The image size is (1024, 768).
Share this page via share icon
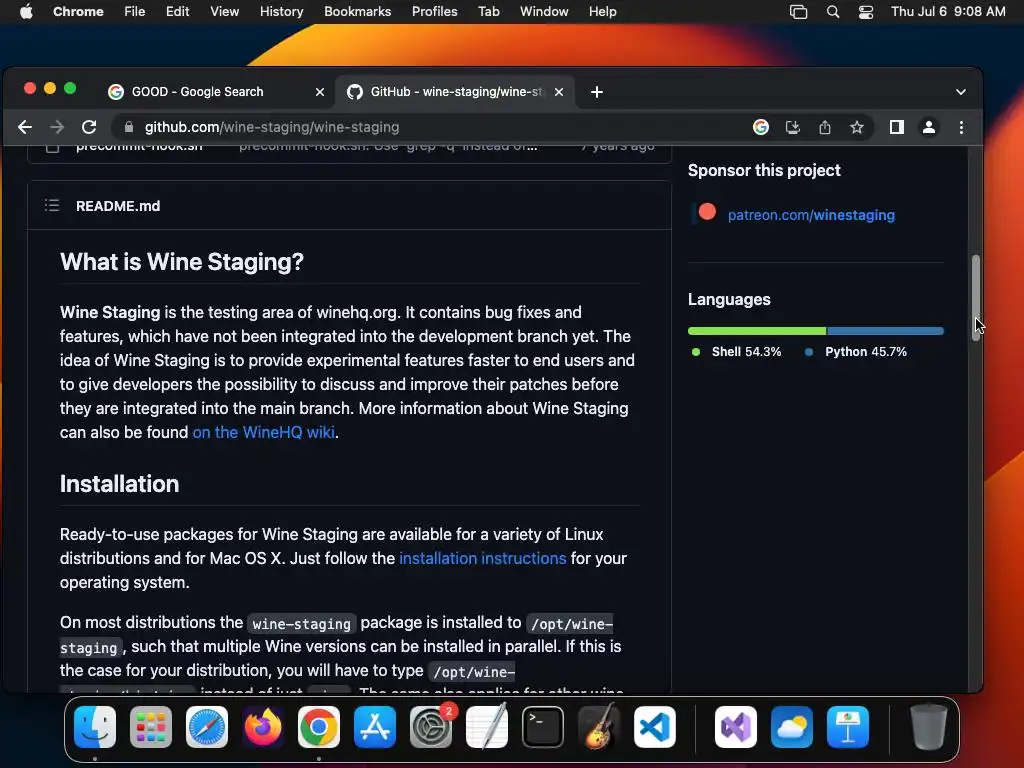pyautogui.click(x=825, y=127)
